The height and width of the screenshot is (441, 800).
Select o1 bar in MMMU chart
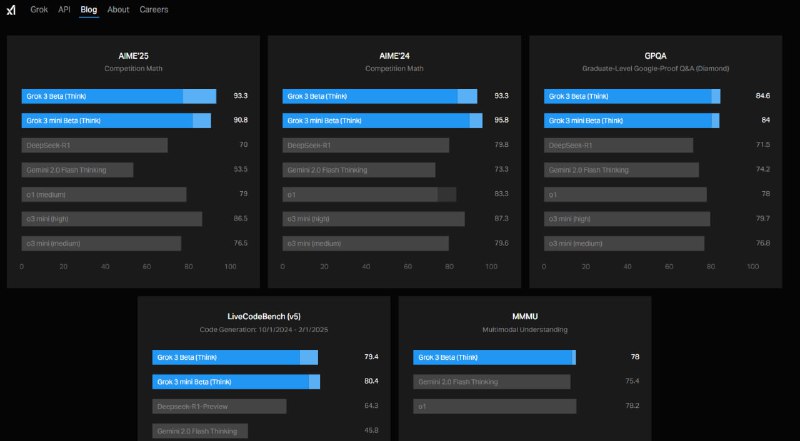pos(495,407)
